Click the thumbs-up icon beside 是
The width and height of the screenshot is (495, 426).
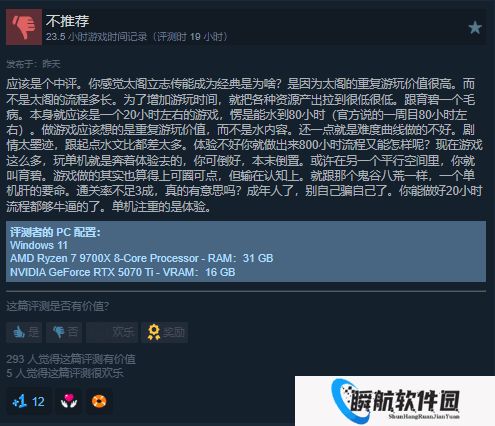[x=19, y=332]
